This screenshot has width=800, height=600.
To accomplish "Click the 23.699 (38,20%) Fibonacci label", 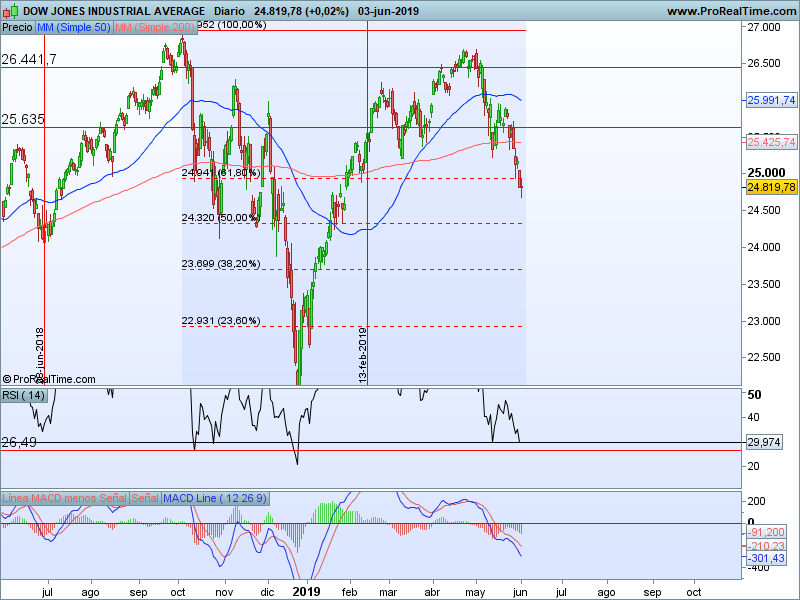I will (x=221, y=263).
